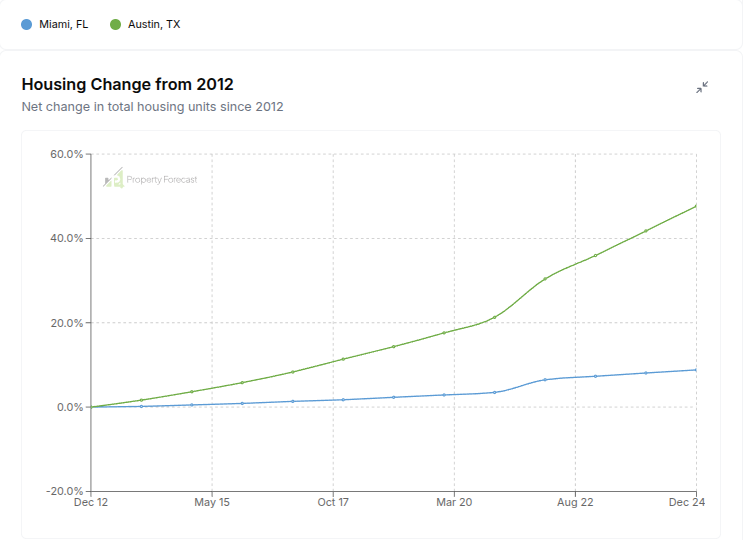Click Miami's final data point at Dec 24
The width and height of the screenshot is (744, 540).
point(696,370)
